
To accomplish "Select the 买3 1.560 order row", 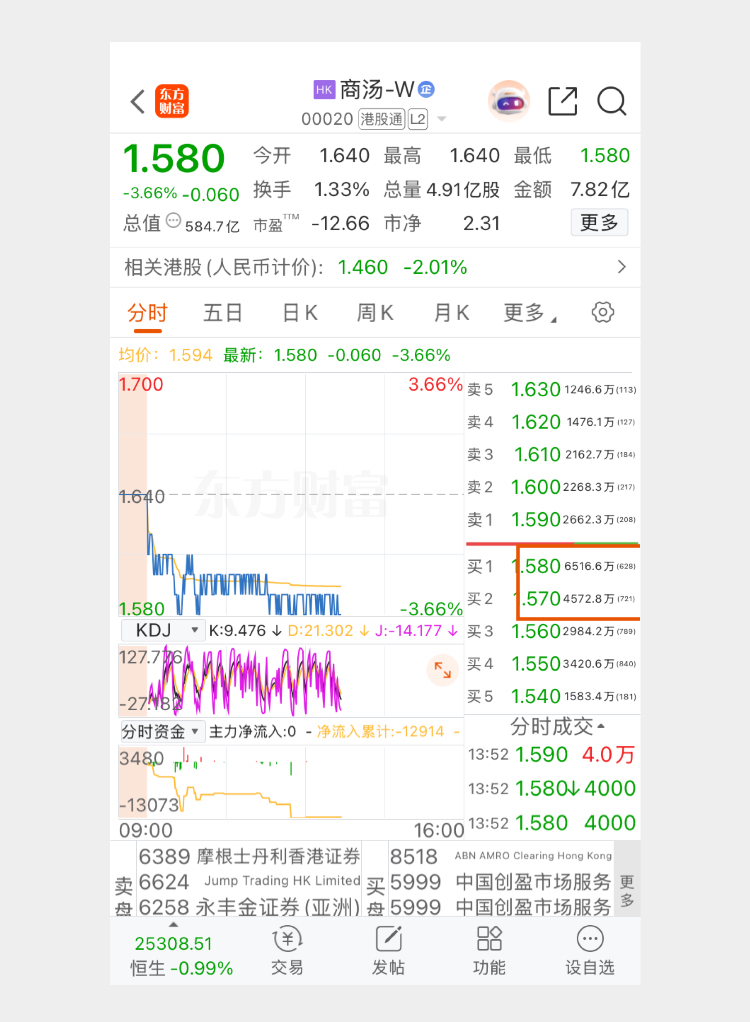I will click(552, 631).
